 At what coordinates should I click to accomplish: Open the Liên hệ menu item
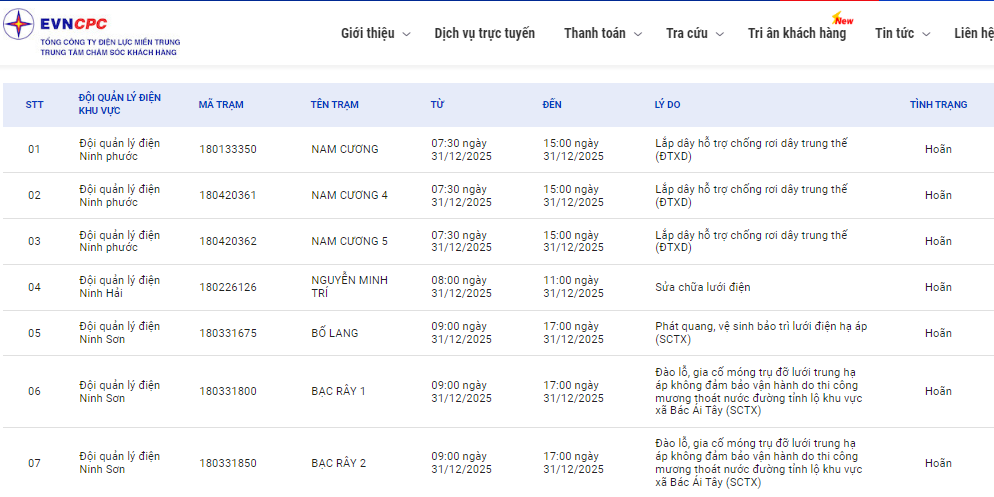pyautogui.click(x=973, y=33)
